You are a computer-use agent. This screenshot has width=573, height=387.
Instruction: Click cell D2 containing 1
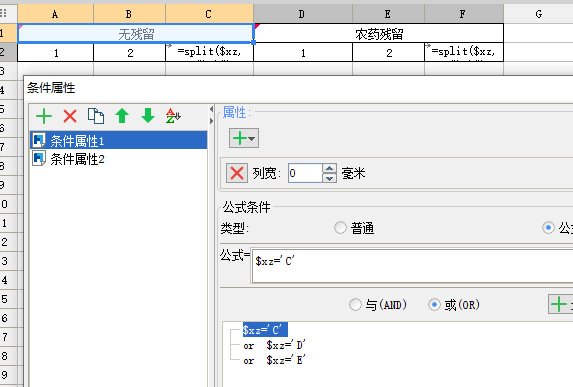tap(303, 52)
